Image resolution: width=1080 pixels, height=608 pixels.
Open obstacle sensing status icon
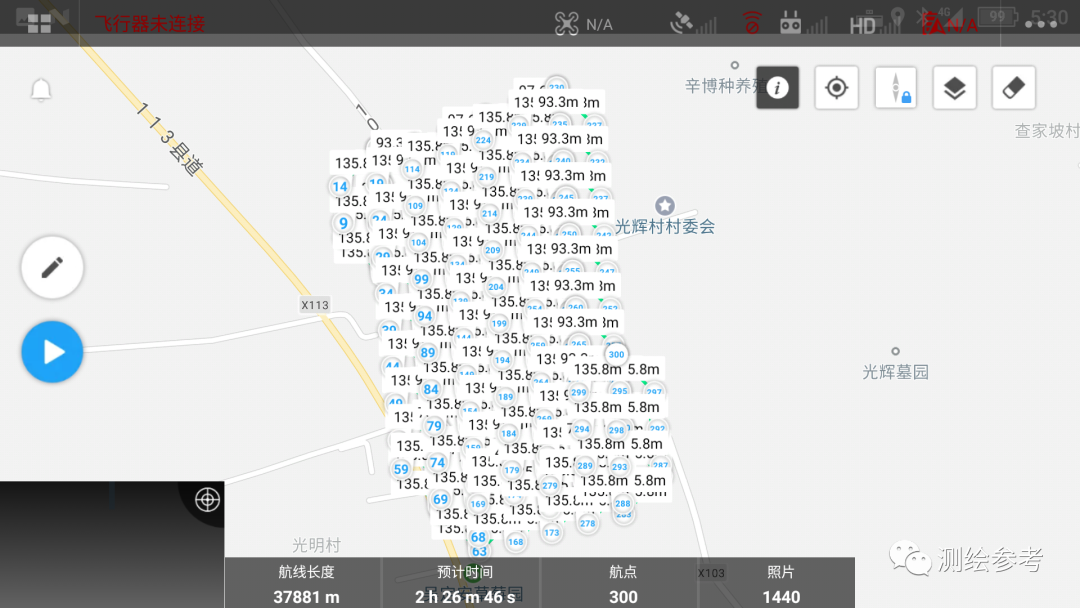(751, 23)
